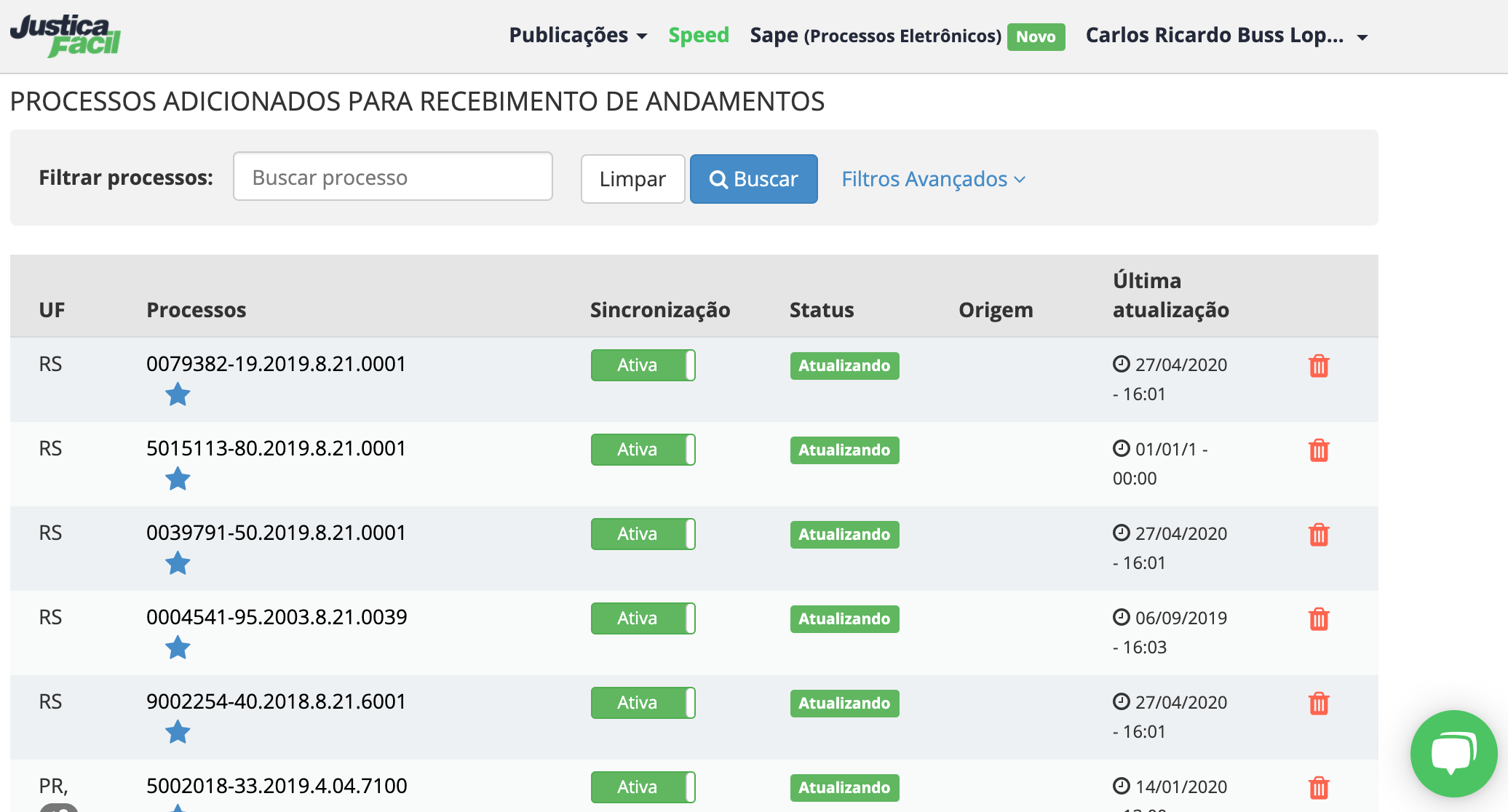This screenshot has height=812, width=1508.
Task: Click the Buscar processo input field
Action: click(392, 177)
